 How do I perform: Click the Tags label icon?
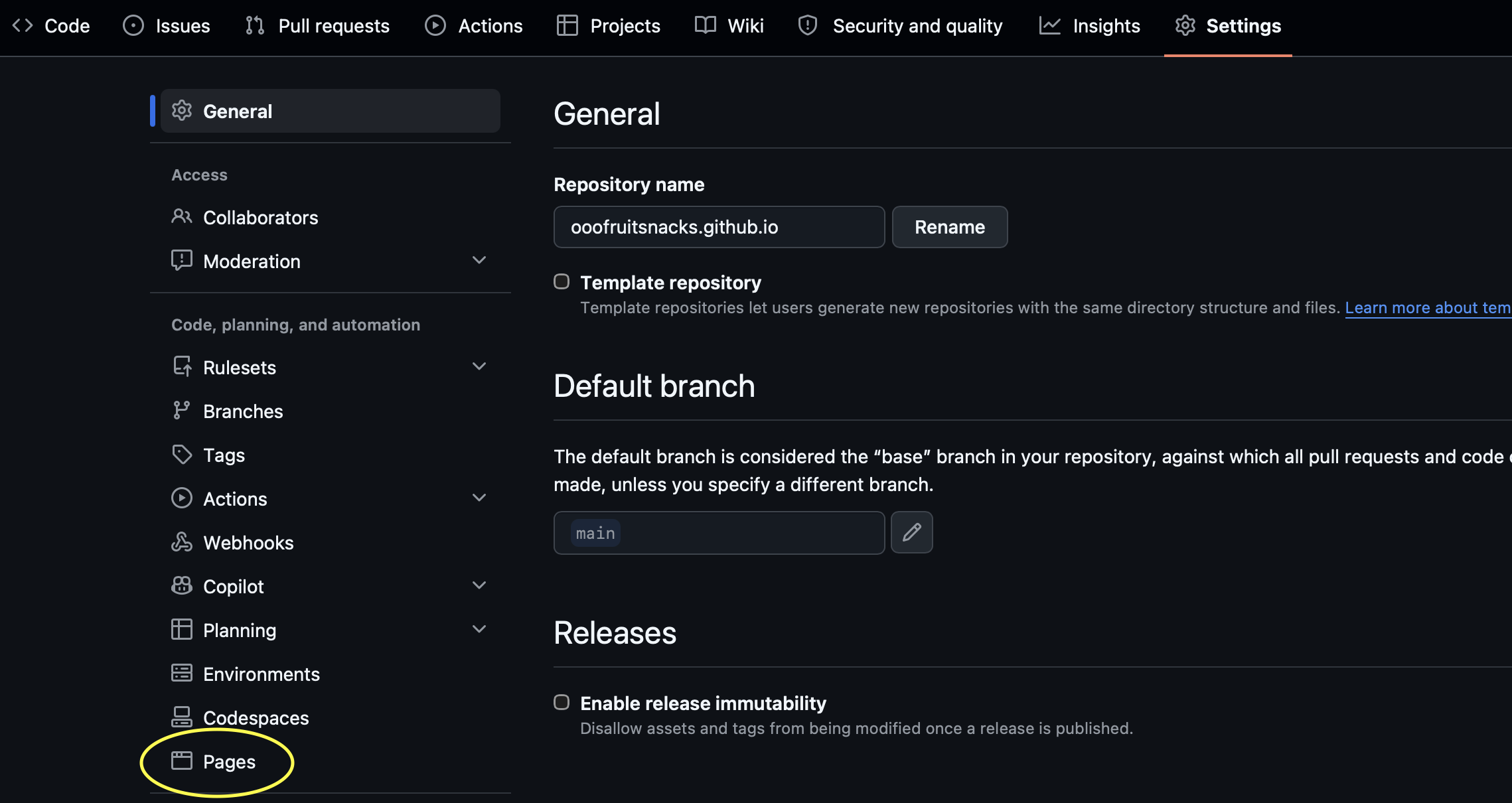coord(182,455)
